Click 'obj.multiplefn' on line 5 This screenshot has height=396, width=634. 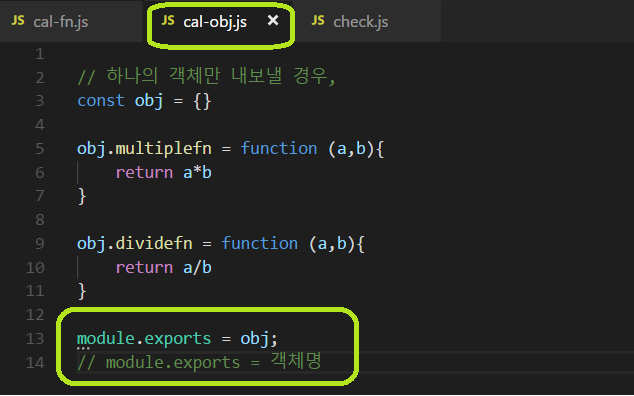tap(144, 148)
